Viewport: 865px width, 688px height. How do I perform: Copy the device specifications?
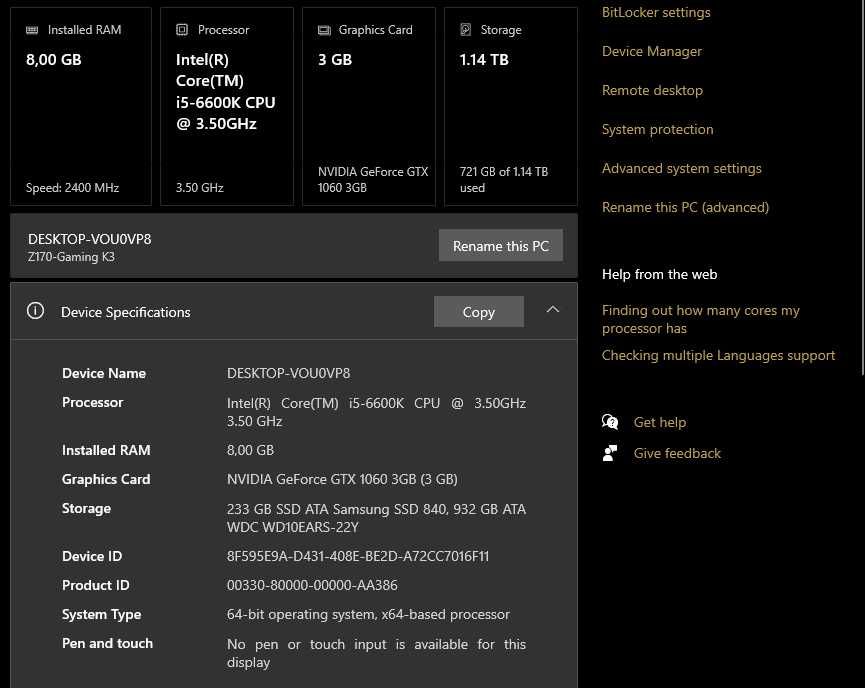pyautogui.click(x=478, y=312)
